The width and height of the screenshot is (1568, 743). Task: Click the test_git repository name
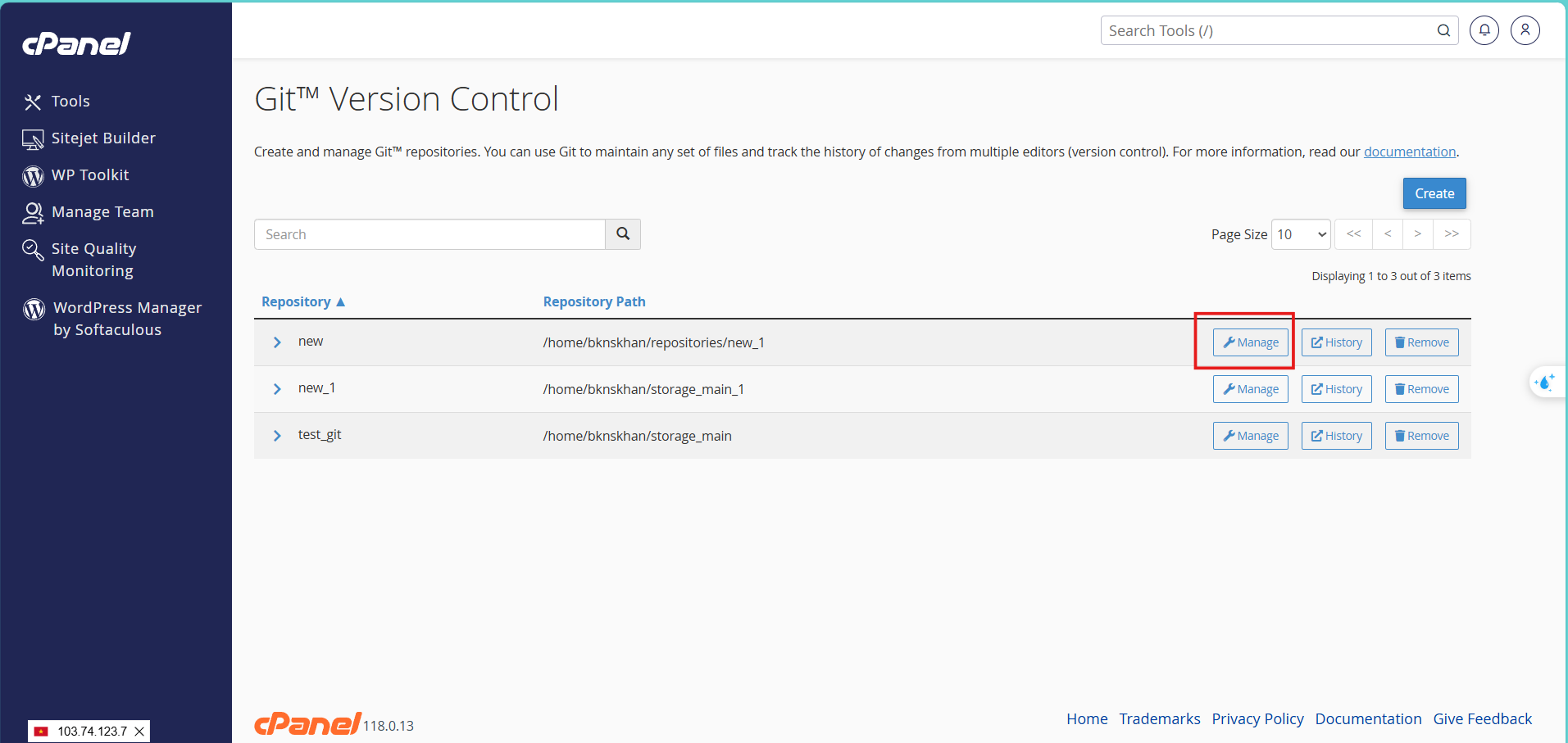(320, 435)
